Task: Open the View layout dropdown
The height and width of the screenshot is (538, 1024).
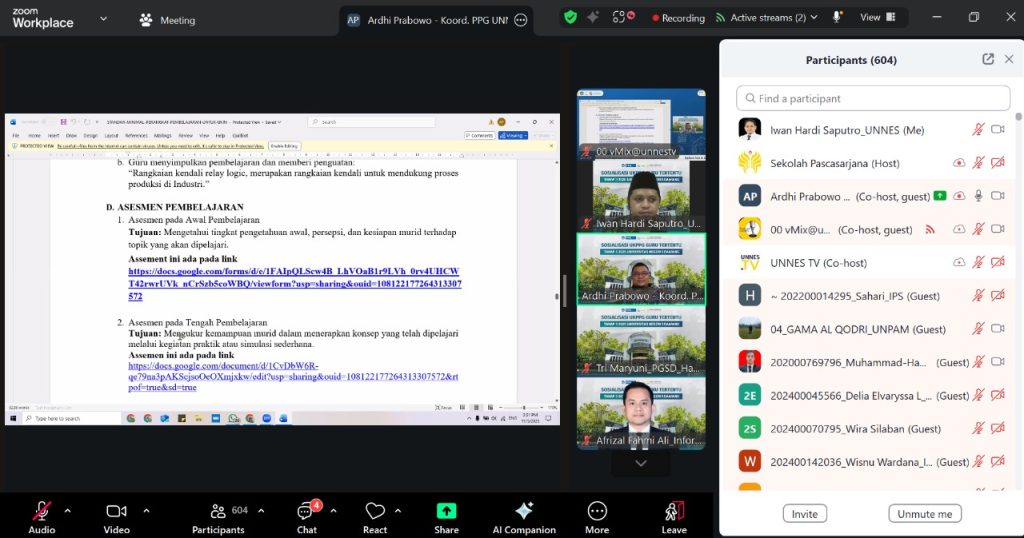Action: [876, 17]
